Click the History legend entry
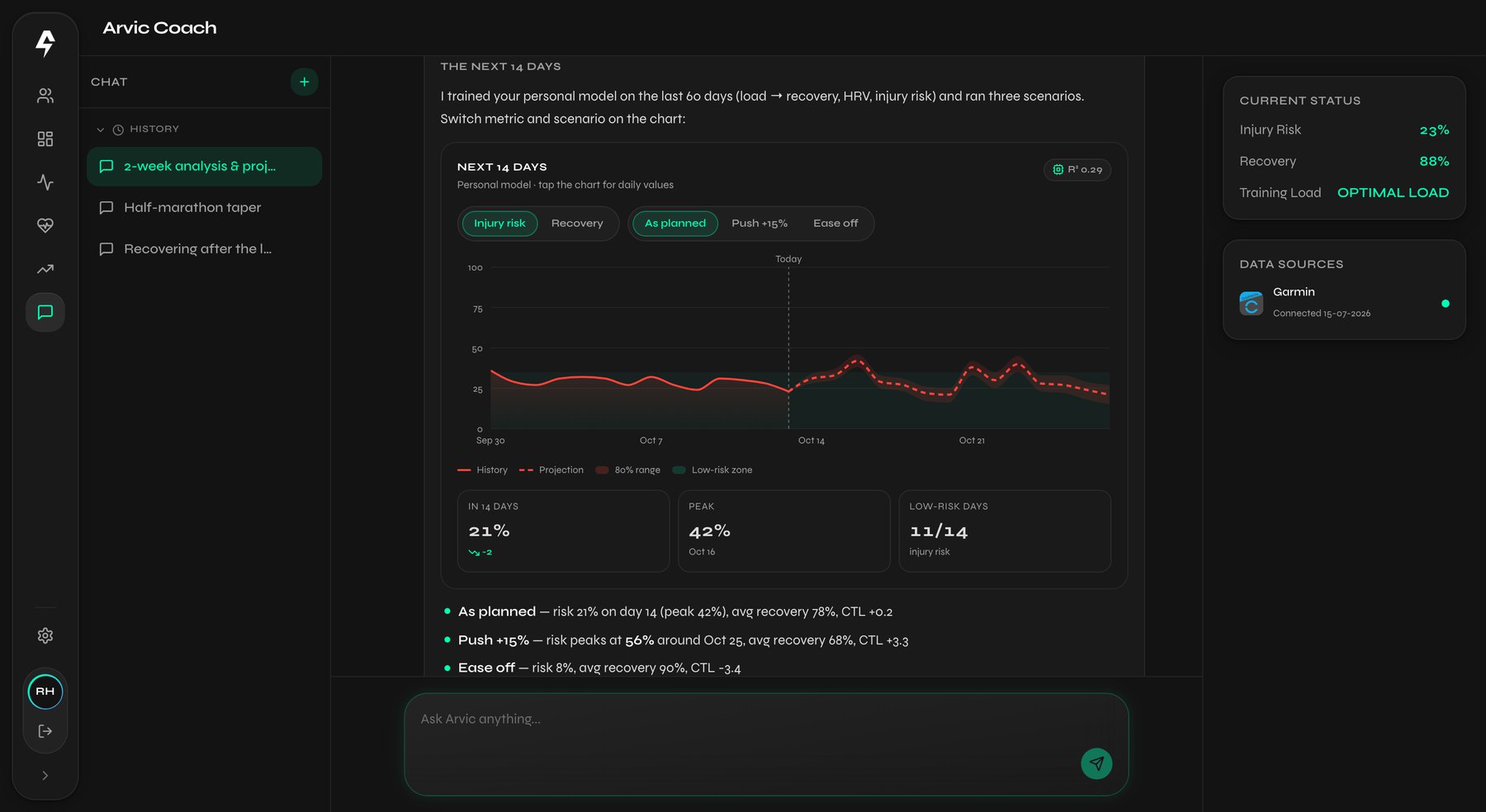Image resolution: width=1486 pixels, height=812 pixels. coord(483,470)
